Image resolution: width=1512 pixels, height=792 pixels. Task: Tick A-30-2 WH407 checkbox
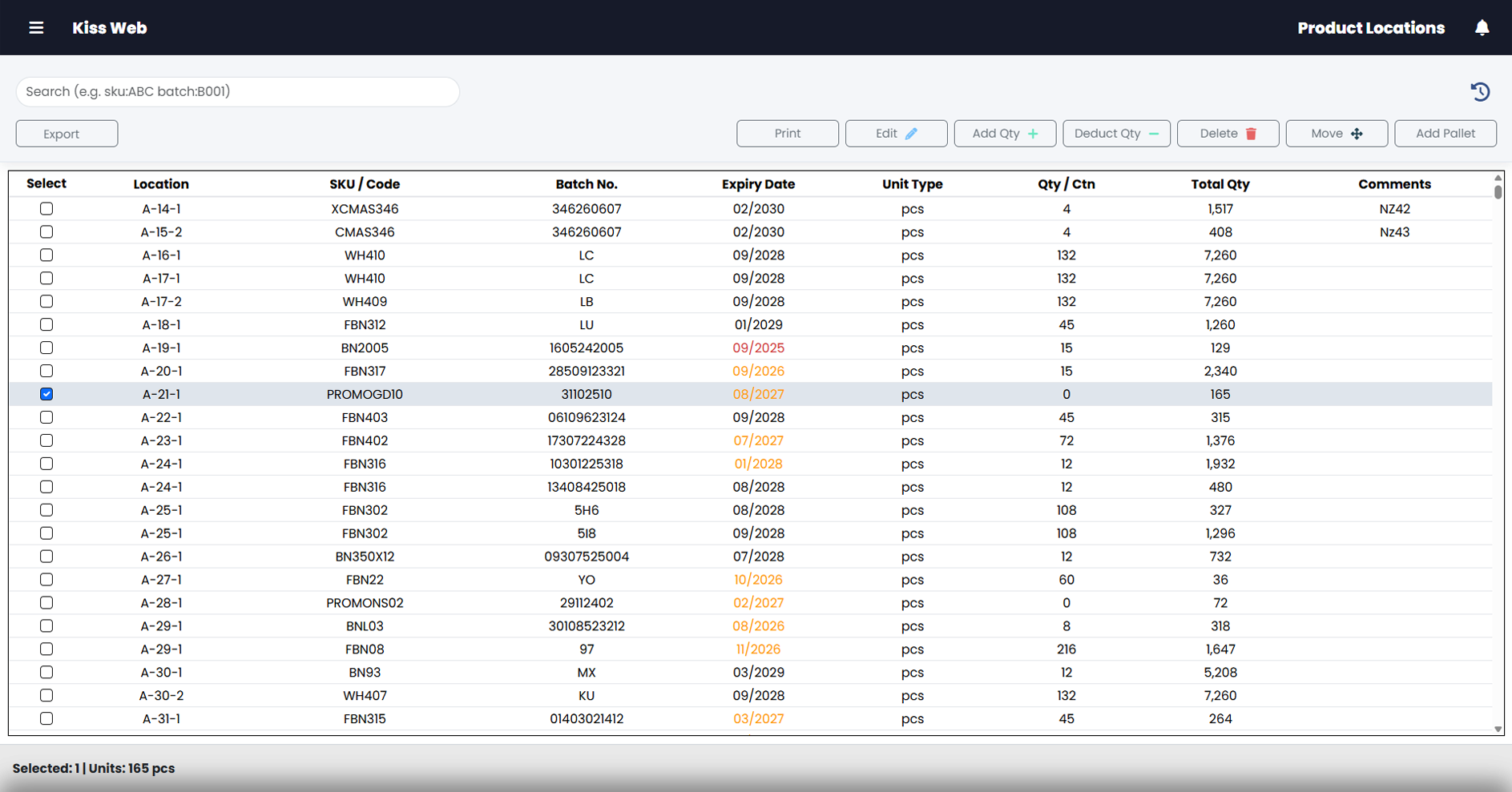[x=46, y=696]
